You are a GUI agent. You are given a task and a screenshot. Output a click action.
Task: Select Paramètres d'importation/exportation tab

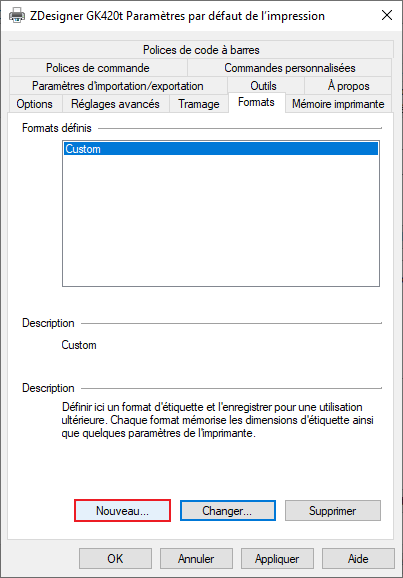[x=118, y=86]
